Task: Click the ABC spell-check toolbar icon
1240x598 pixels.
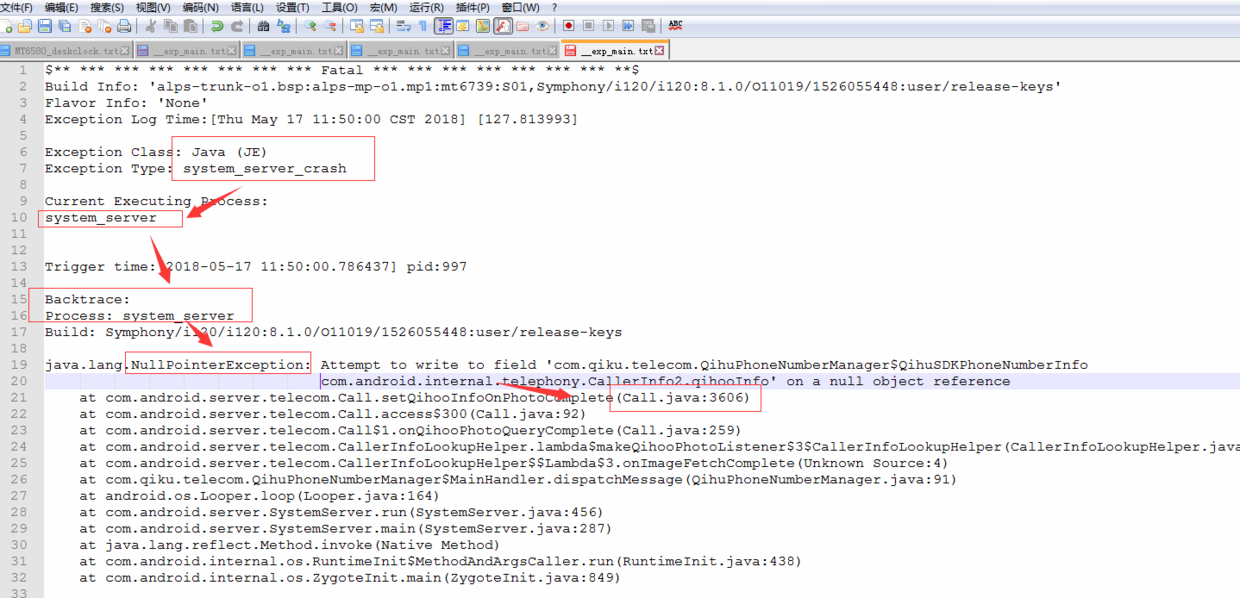Action: pos(675,25)
